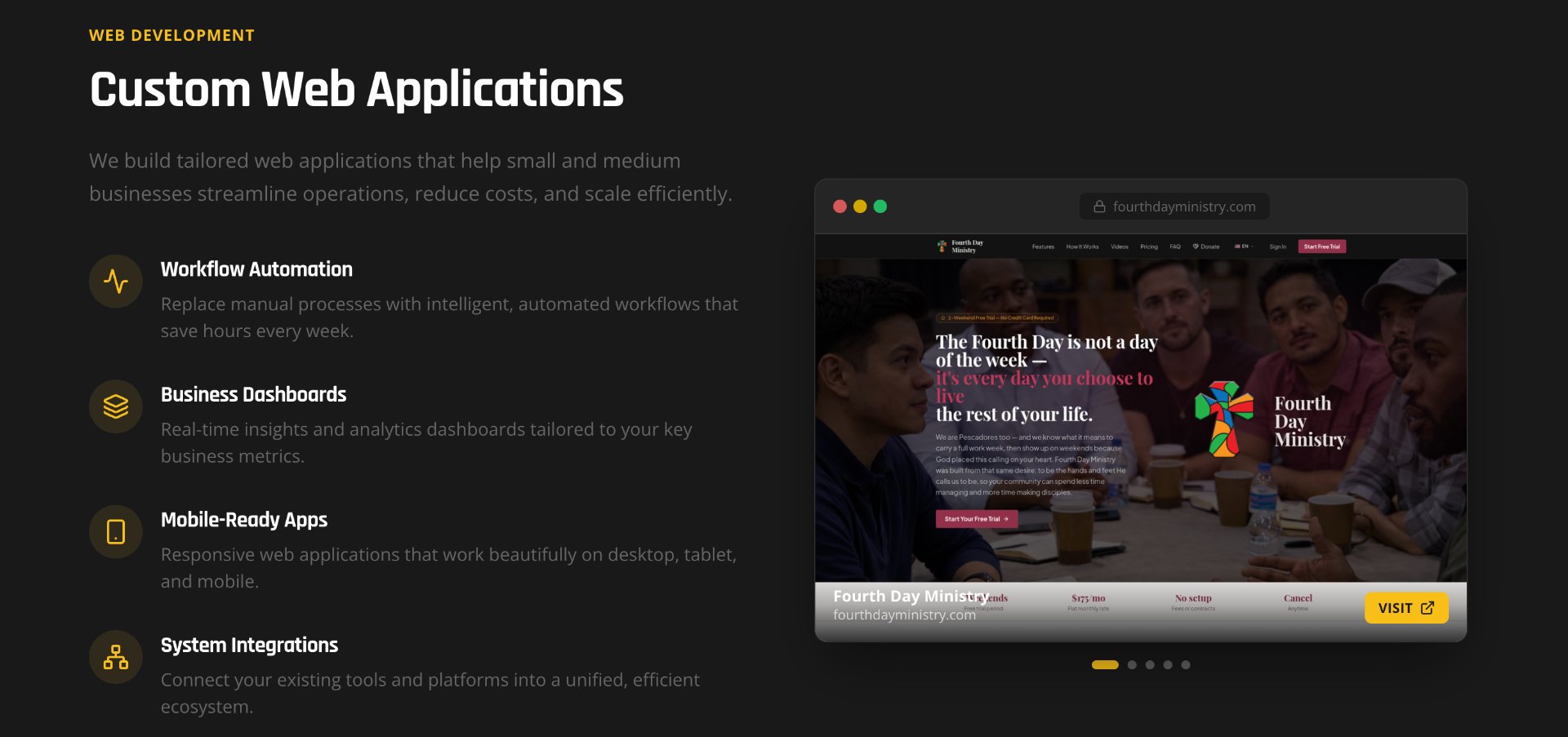1568x737 pixels.
Task: Open Pricing in preview site navbar
Action: 1149,246
